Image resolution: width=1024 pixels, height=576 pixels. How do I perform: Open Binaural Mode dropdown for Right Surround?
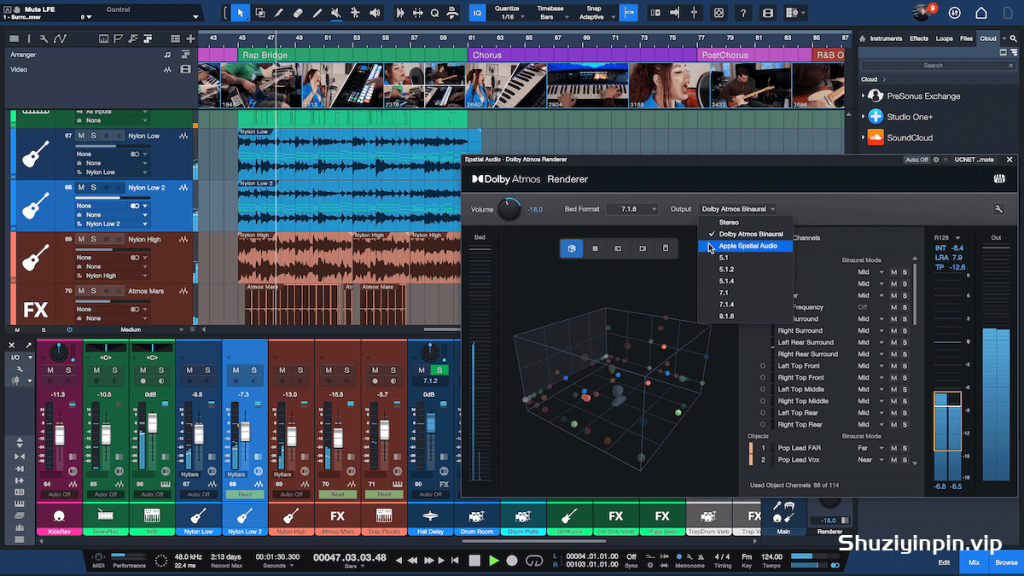coord(870,330)
